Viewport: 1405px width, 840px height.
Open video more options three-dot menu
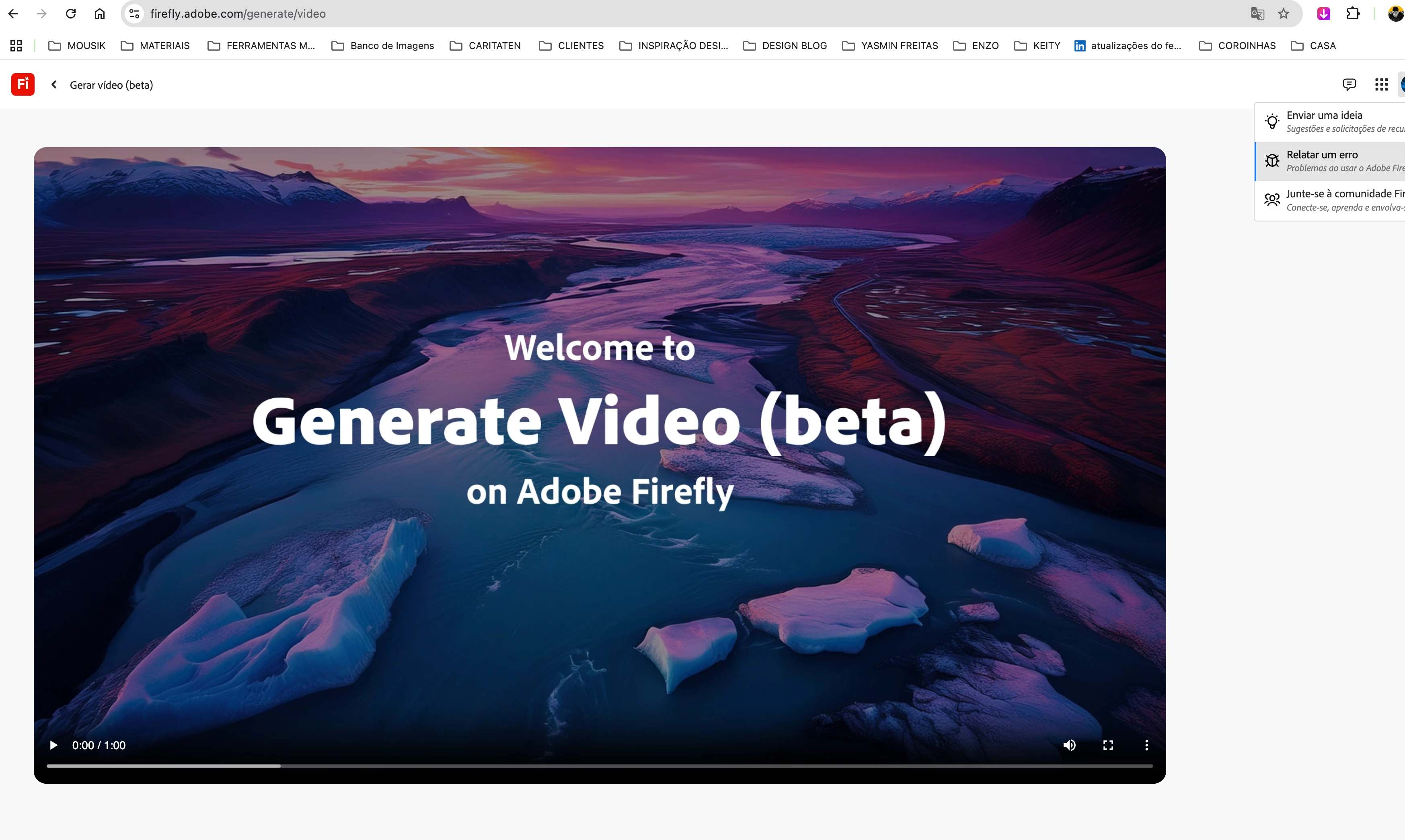pyautogui.click(x=1147, y=745)
